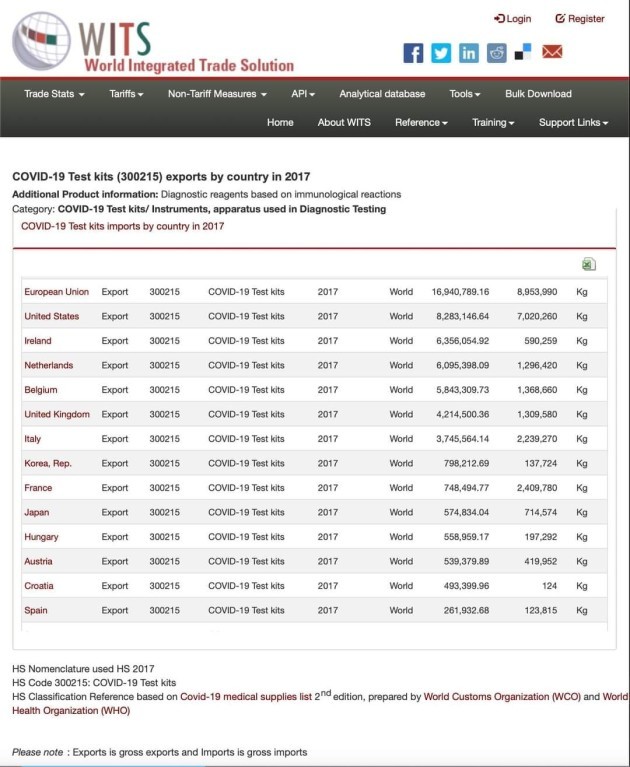
Task: Open the Analytical database menu item
Action: pyautogui.click(x=382, y=94)
